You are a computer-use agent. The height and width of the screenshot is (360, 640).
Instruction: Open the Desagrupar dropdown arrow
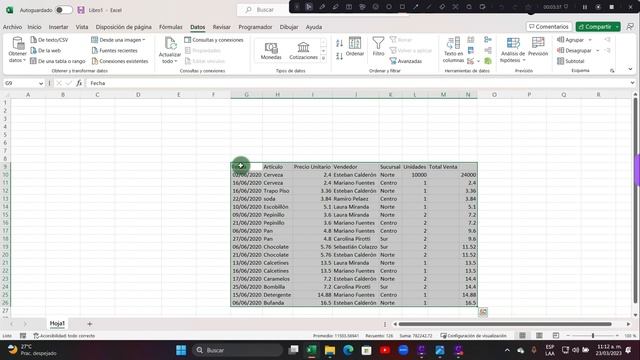[598, 51]
